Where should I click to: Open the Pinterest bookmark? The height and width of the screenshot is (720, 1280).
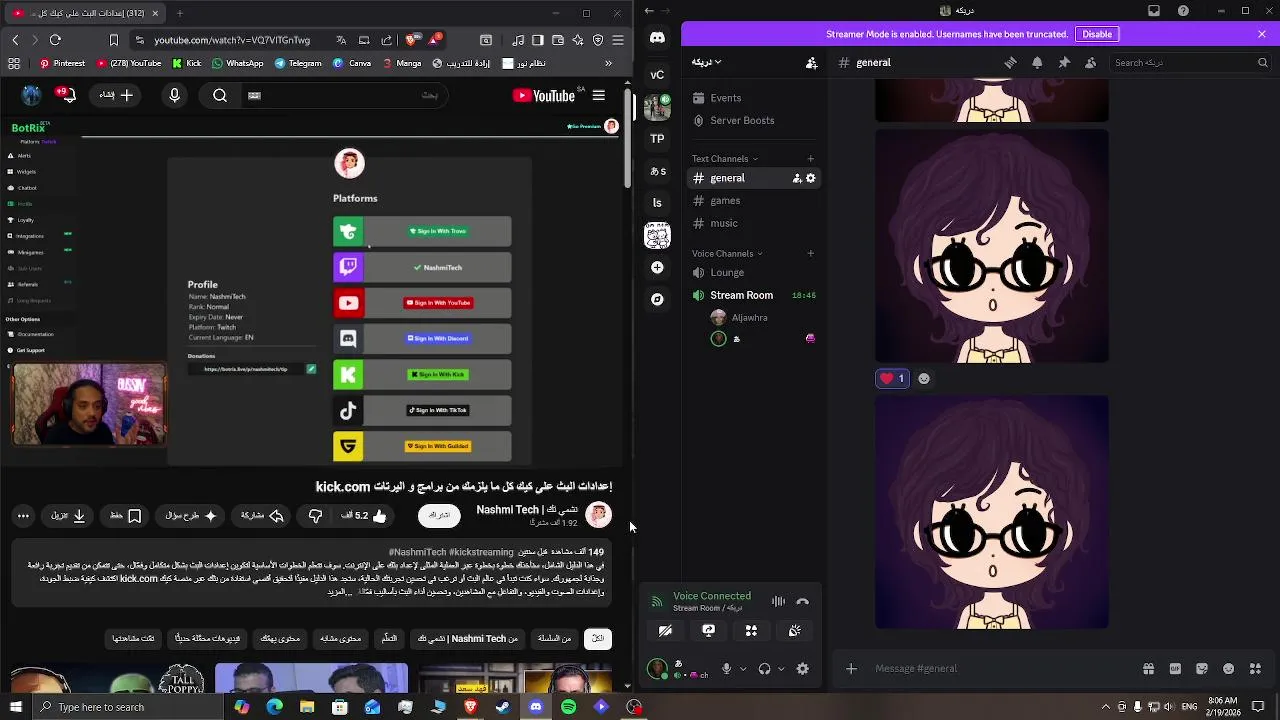pyautogui.click(x=62, y=63)
